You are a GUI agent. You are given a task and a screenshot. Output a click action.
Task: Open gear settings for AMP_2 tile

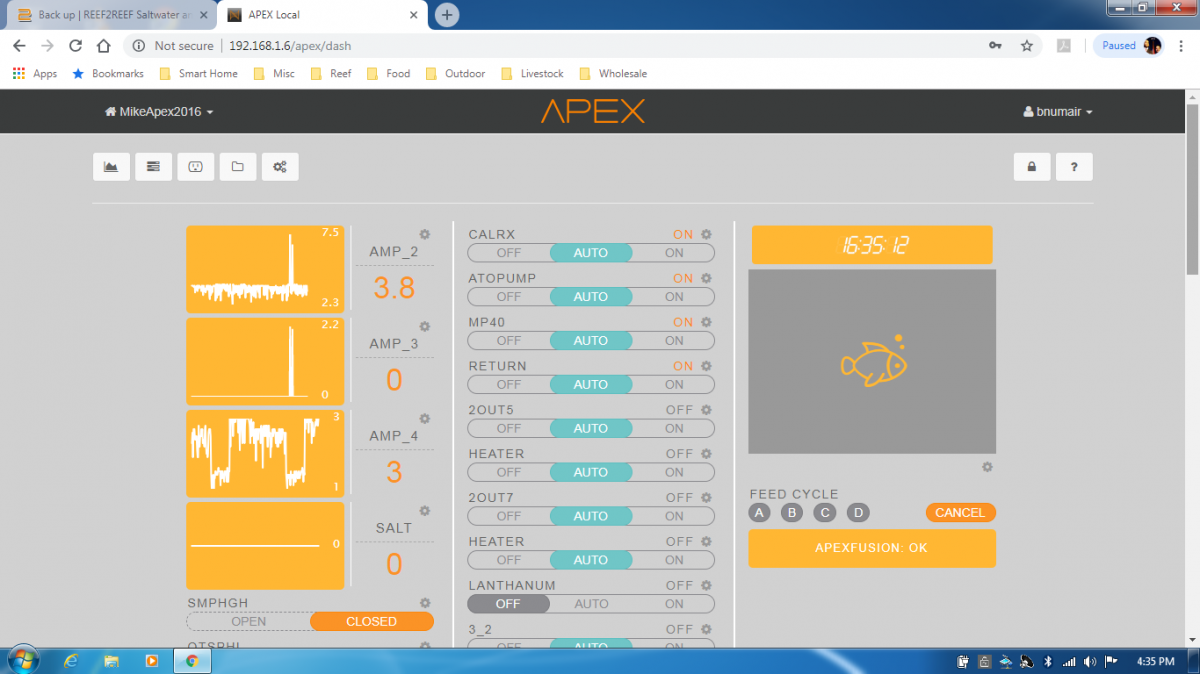click(424, 234)
